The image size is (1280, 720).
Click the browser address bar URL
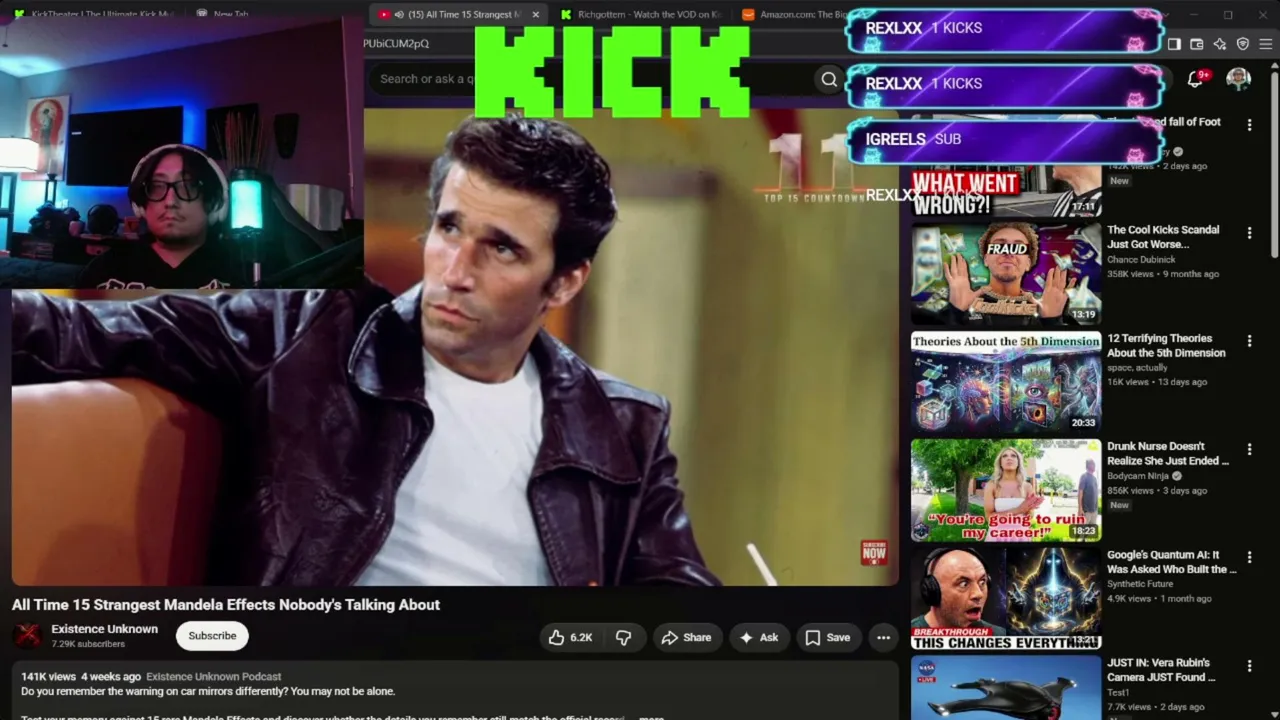[396, 44]
